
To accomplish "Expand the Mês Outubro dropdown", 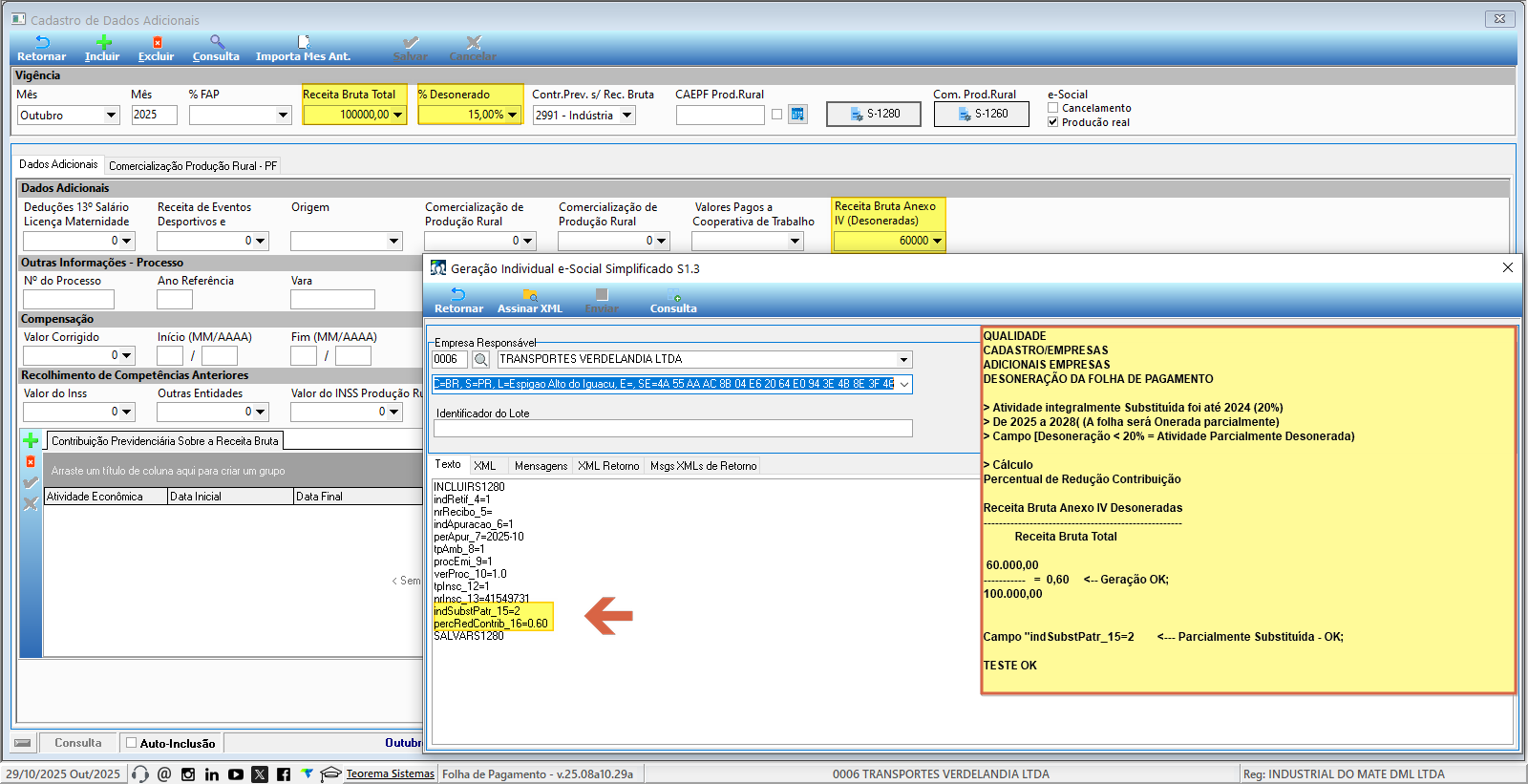I will click(x=111, y=116).
